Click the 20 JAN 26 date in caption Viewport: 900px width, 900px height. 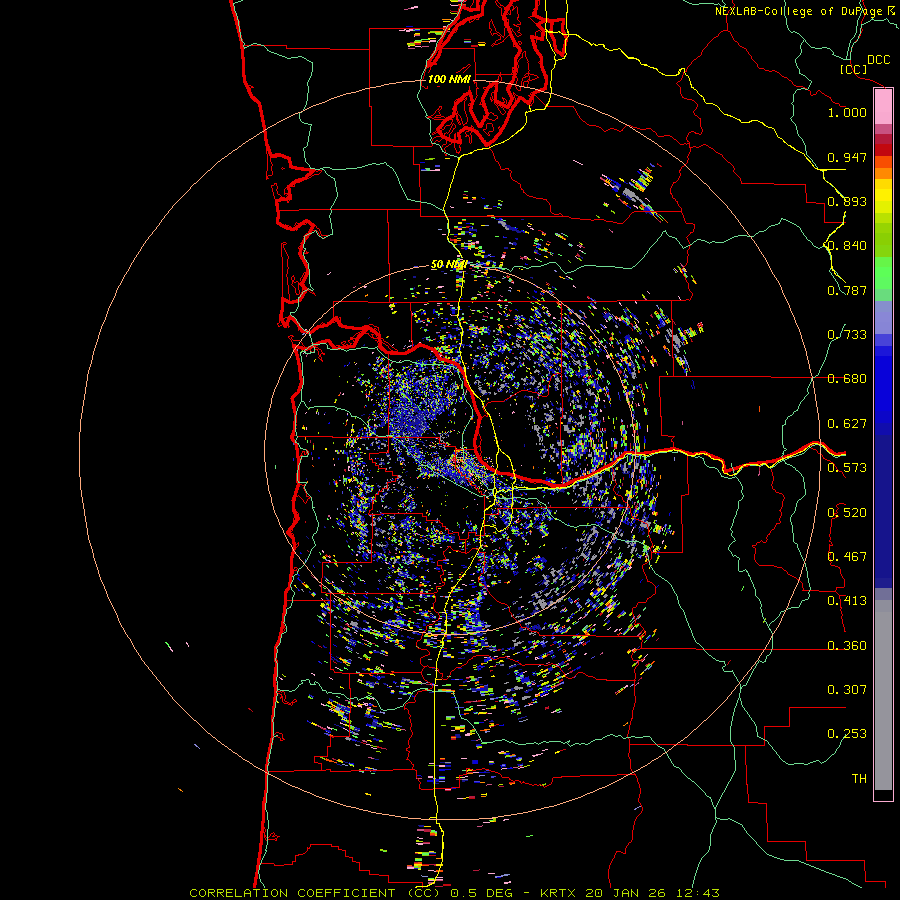tap(628, 893)
